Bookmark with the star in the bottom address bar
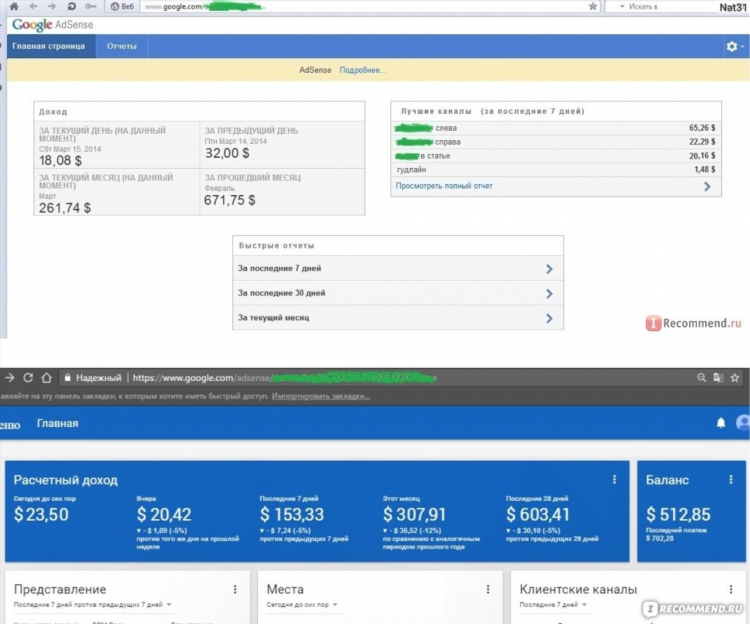 (735, 378)
